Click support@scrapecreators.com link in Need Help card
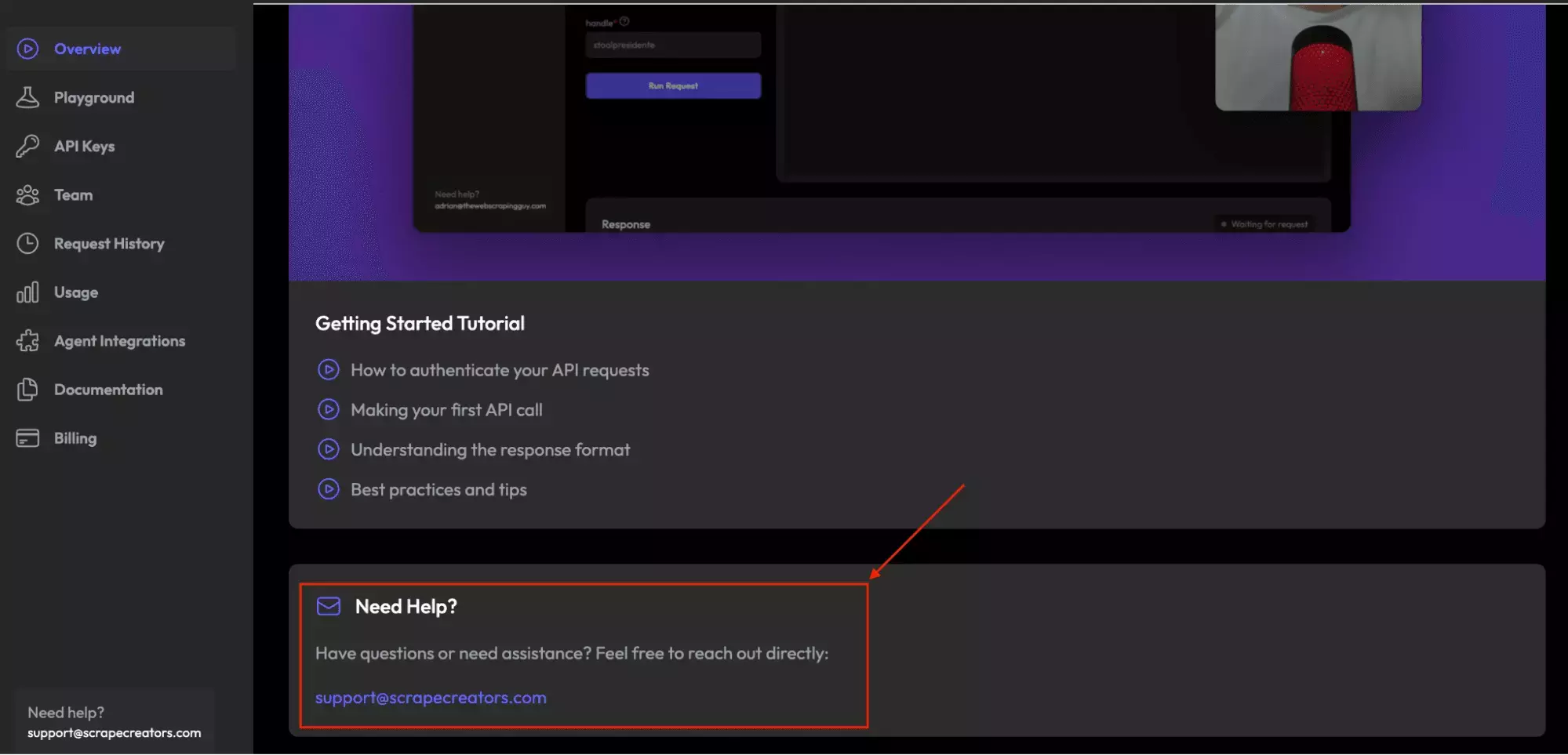Viewport: 1568px width, 755px height. 431,698
